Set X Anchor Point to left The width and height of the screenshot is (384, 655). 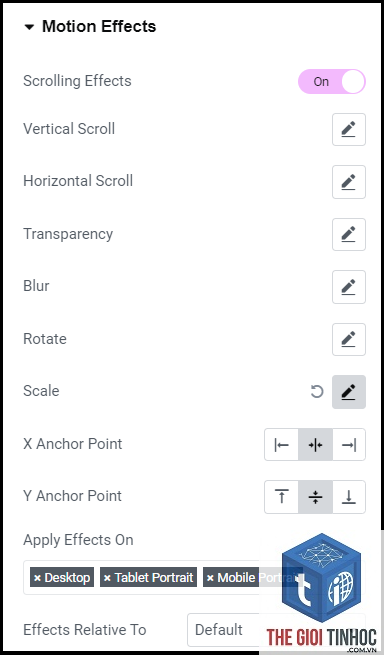pyautogui.click(x=281, y=445)
